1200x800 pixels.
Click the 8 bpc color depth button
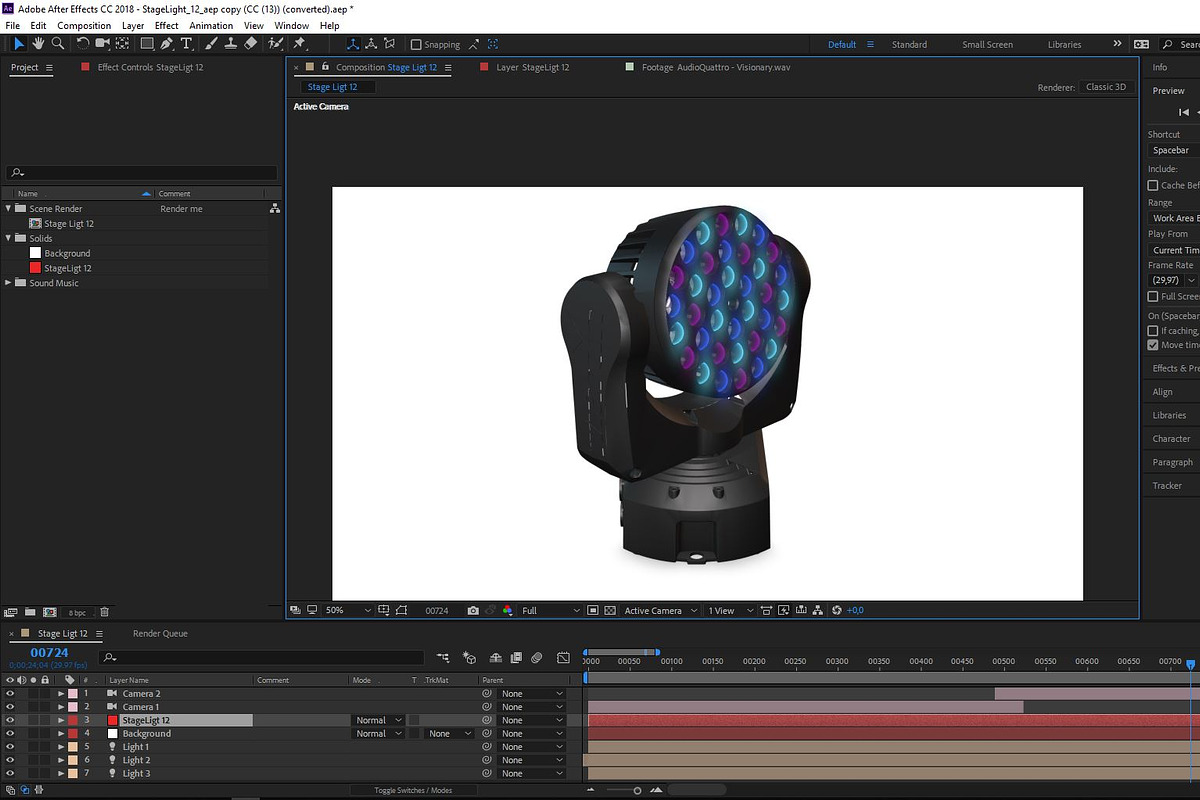77,612
